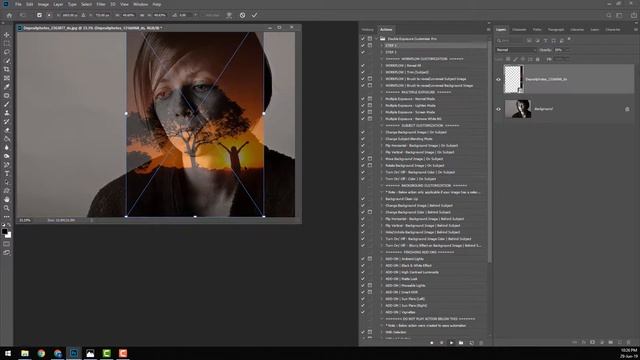Toggle checkmark for WORKFLOW Reveal All action

click(363, 65)
